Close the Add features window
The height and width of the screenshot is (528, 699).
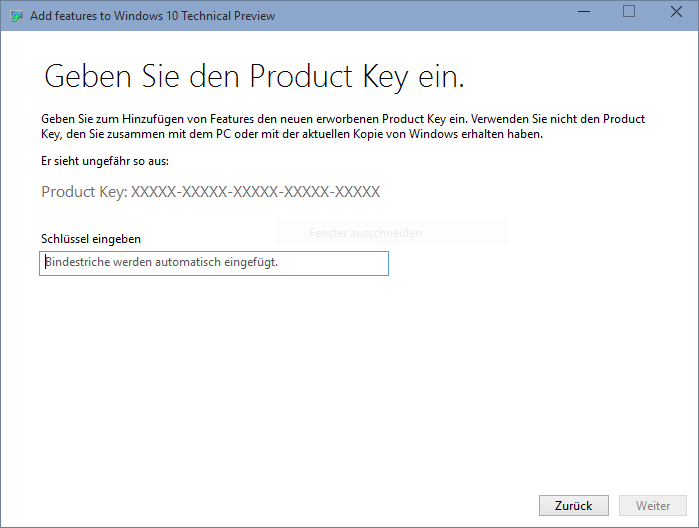pos(676,12)
